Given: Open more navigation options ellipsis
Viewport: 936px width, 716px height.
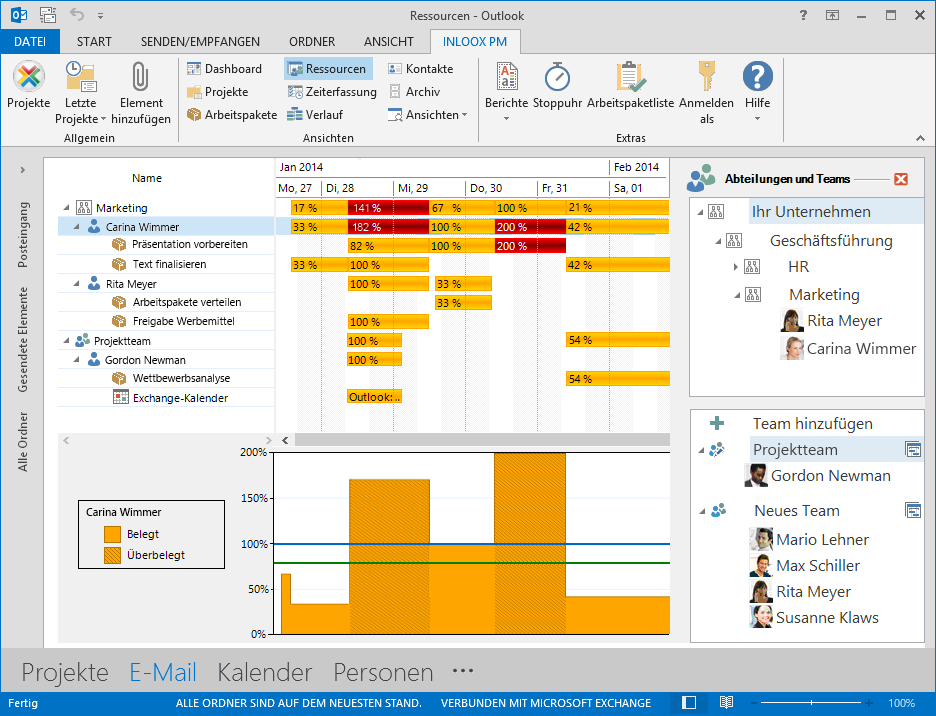Looking at the screenshot, I should click(x=463, y=671).
